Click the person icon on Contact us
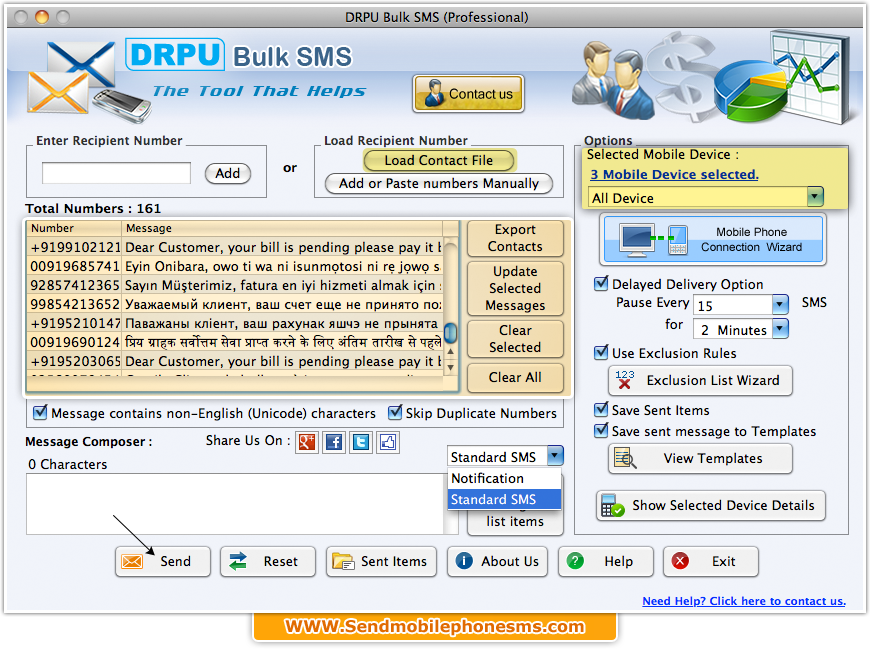The height and width of the screenshot is (649, 870). point(433,93)
